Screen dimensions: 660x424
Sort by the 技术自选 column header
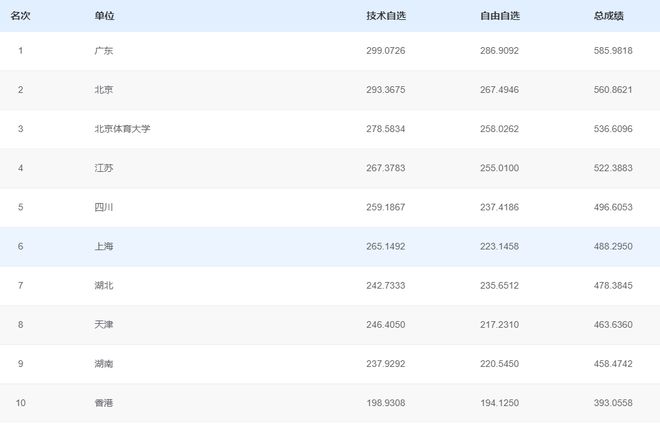[386, 16]
